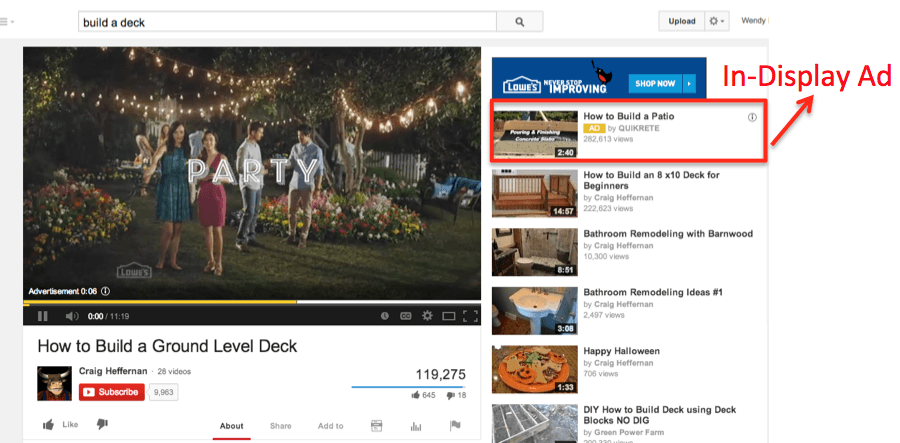This screenshot has height=443, width=900.
Task: Open the video statistics bar chart icon
Action: point(416,426)
